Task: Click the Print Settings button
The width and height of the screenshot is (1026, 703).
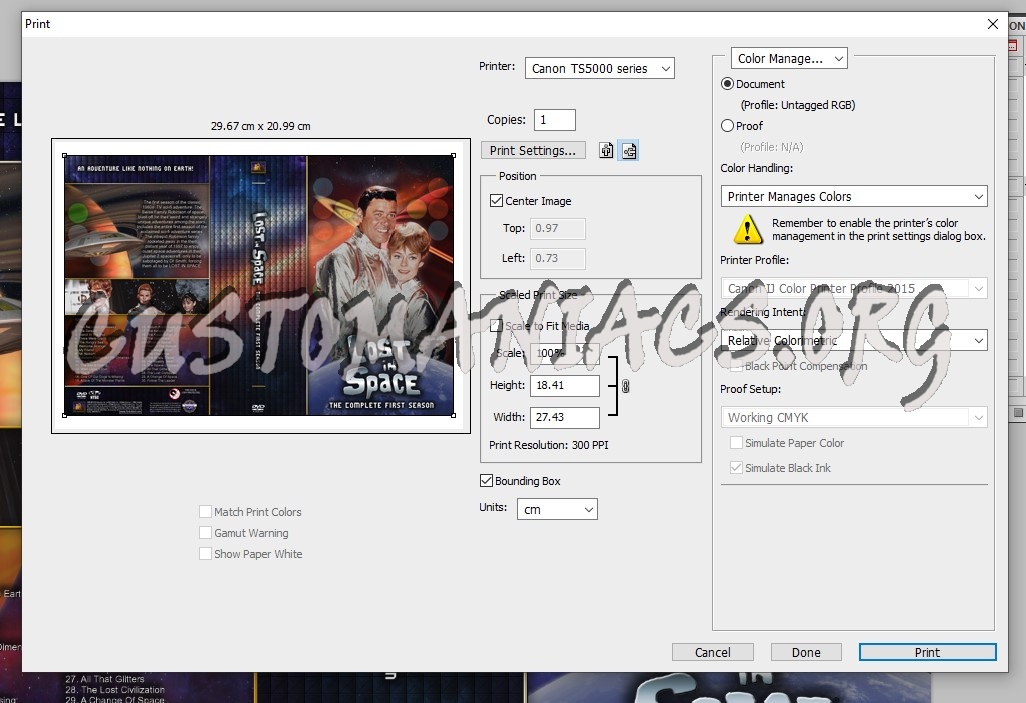Action: point(533,151)
